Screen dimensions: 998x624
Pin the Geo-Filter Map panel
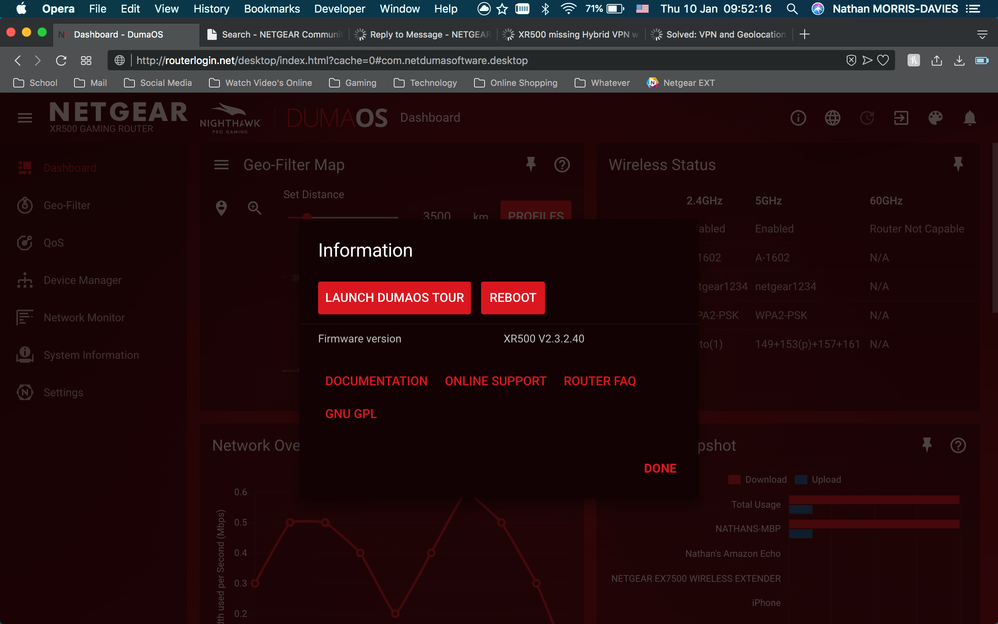coord(530,164)
